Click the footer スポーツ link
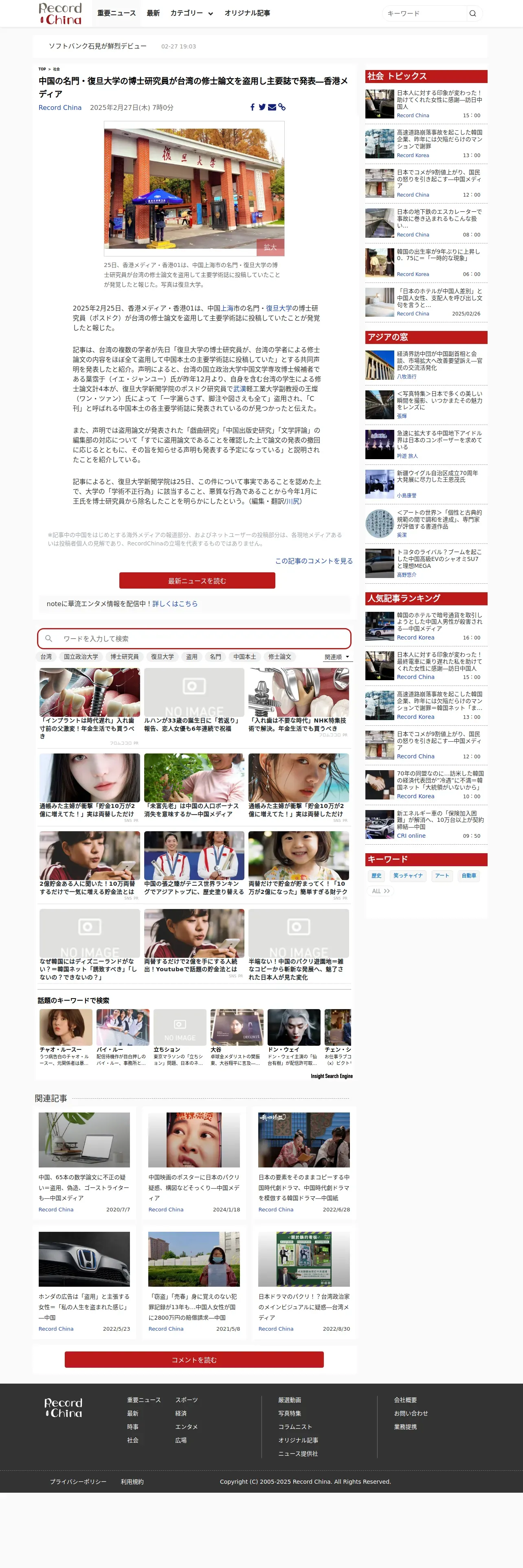The height and width of the screenshot is (1568, 523). pyautogui.click(x=186, y=1400)
